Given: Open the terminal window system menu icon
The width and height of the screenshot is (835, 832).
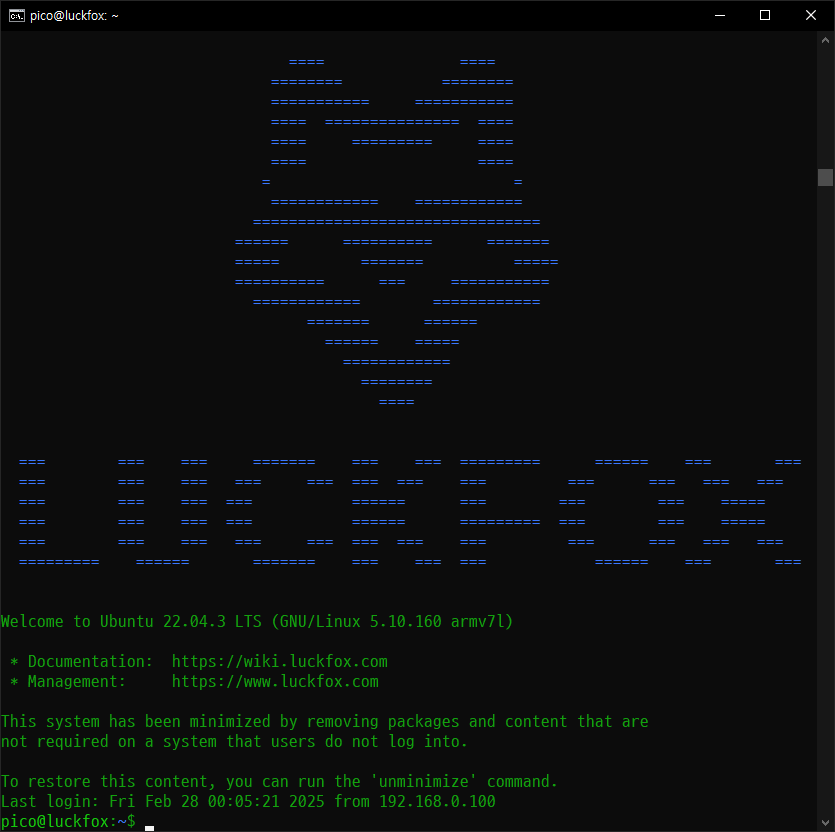Looking at the screenshot, I should coord(17,15).
